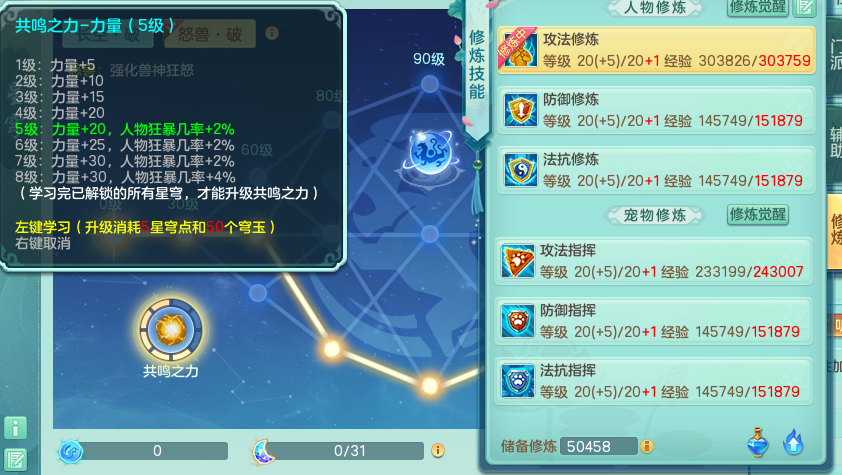Click the 防御修炼 shield icon
842x475 pixels.
tap(520, 111)
